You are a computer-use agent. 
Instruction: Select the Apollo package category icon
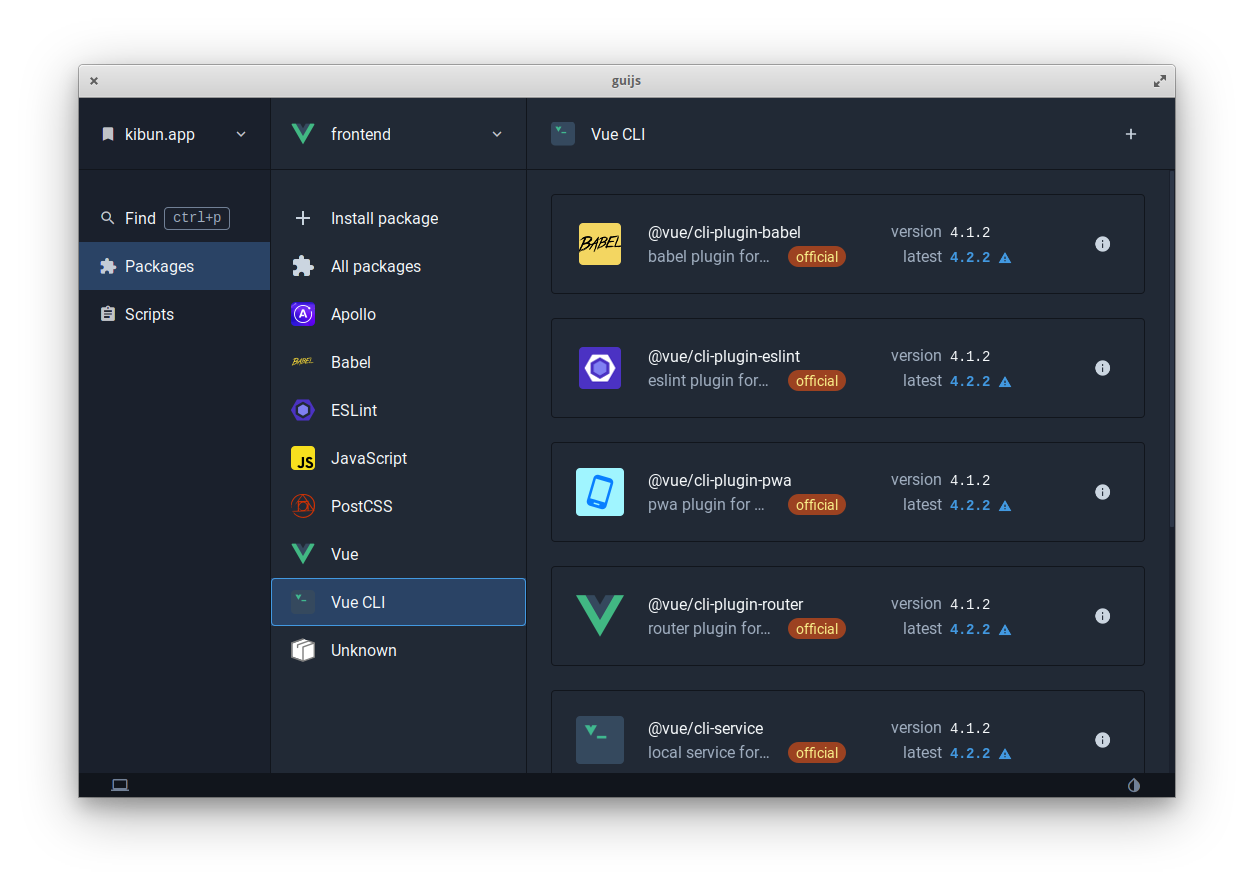(303, 314)
